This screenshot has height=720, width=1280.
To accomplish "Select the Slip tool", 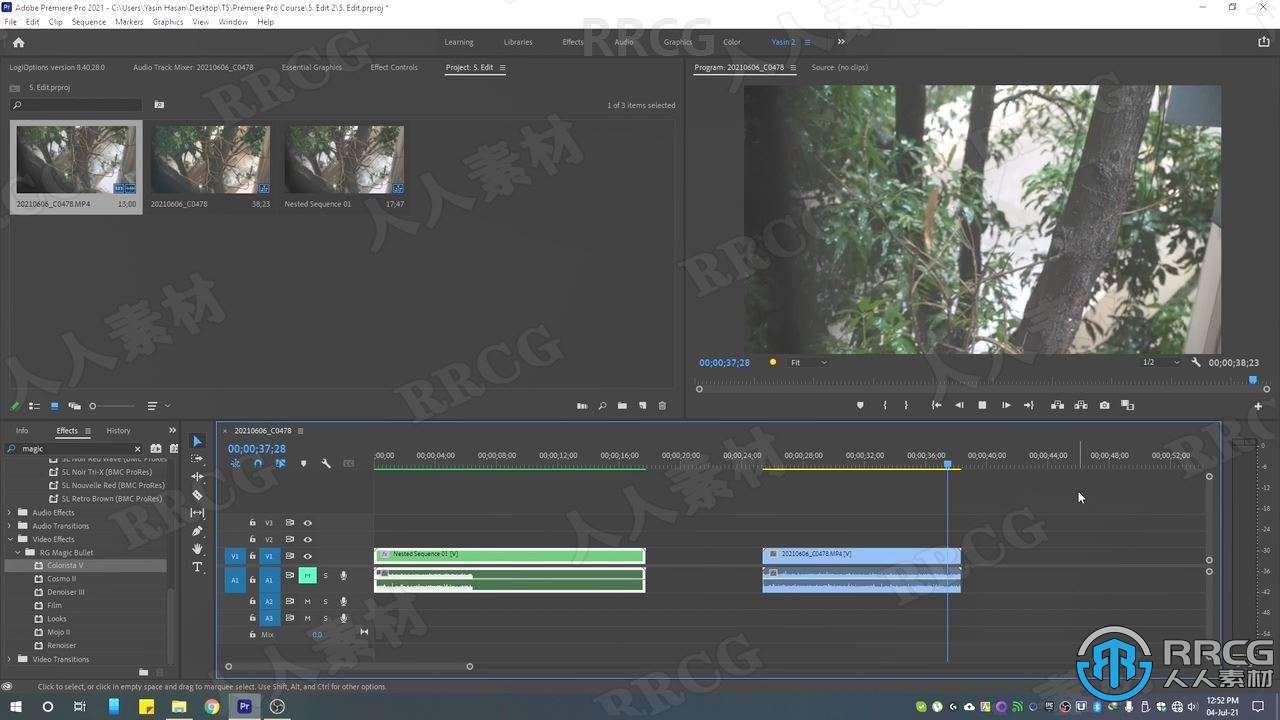I will pos(197,513).
